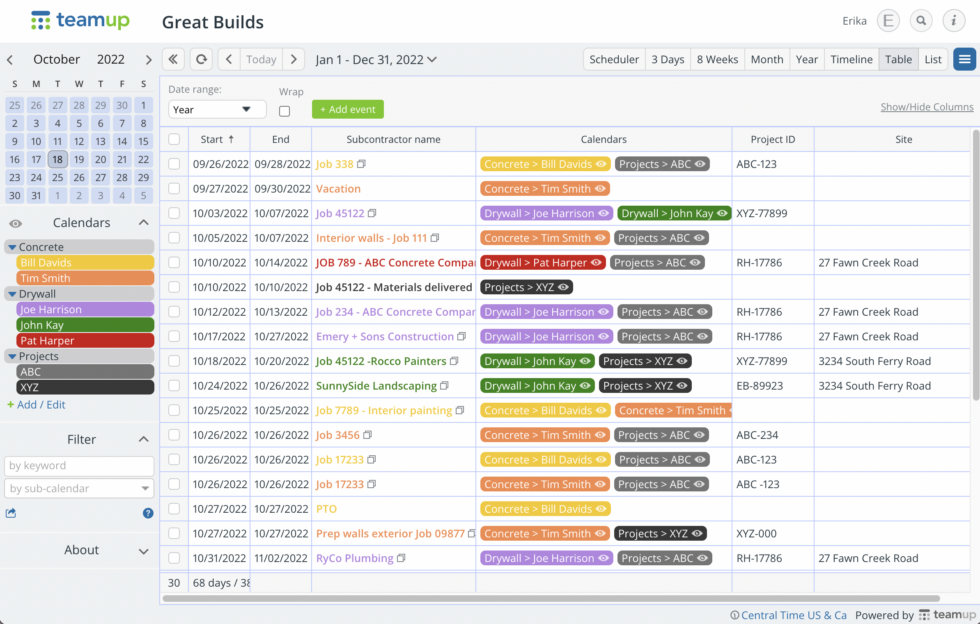Open the info icon next to search
980x624 pixels.
point(951,20)
